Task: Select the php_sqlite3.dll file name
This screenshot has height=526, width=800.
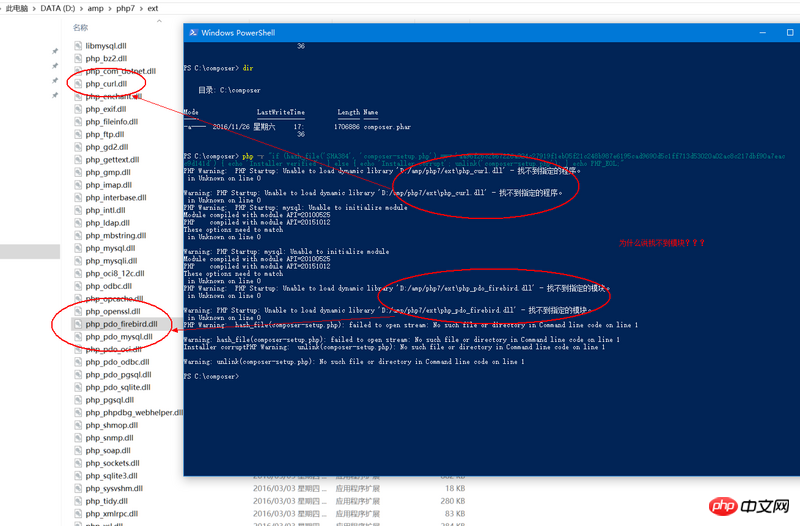Action: click(111, 475)
